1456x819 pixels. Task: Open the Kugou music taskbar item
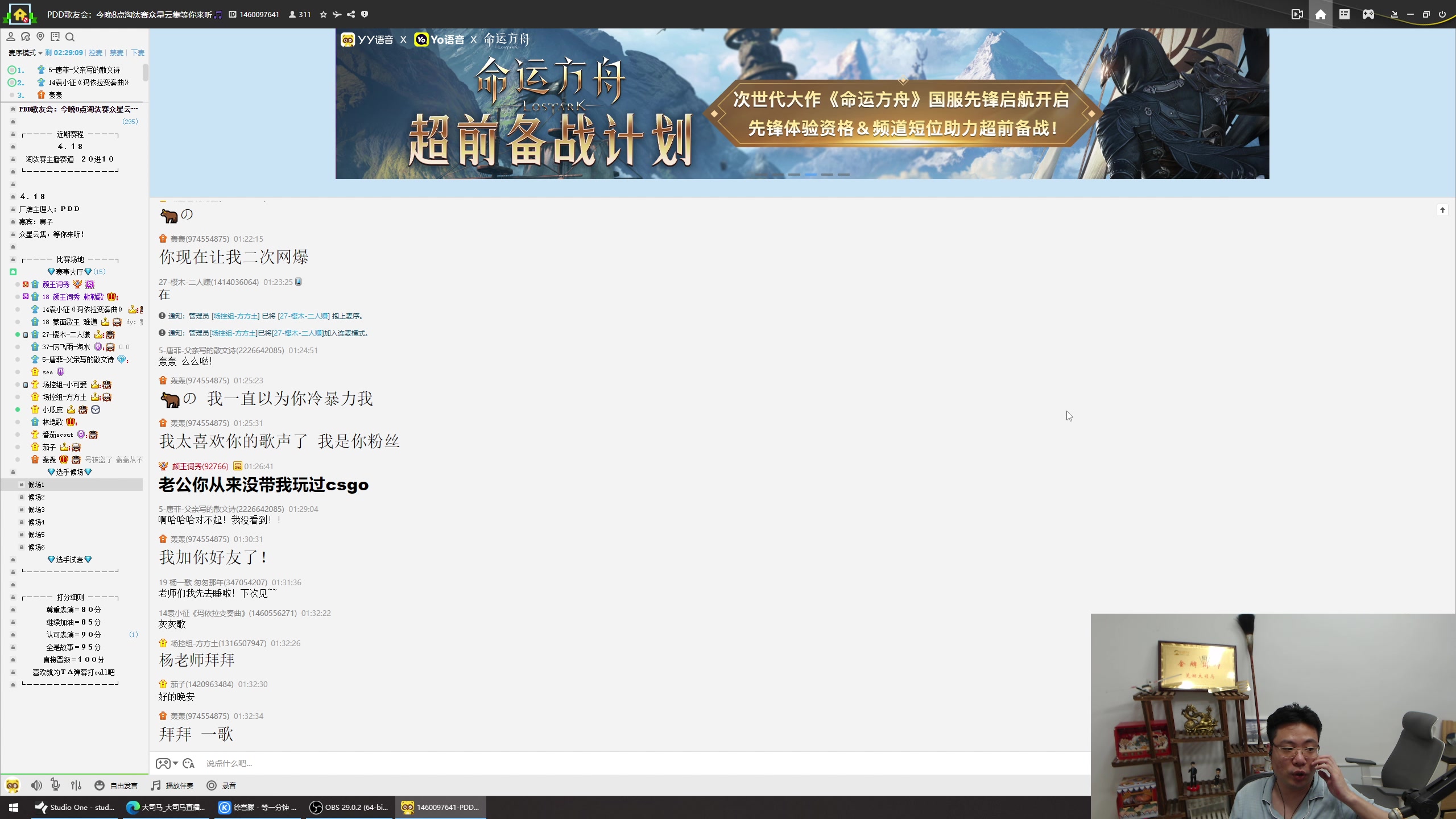tap(258, 808)
